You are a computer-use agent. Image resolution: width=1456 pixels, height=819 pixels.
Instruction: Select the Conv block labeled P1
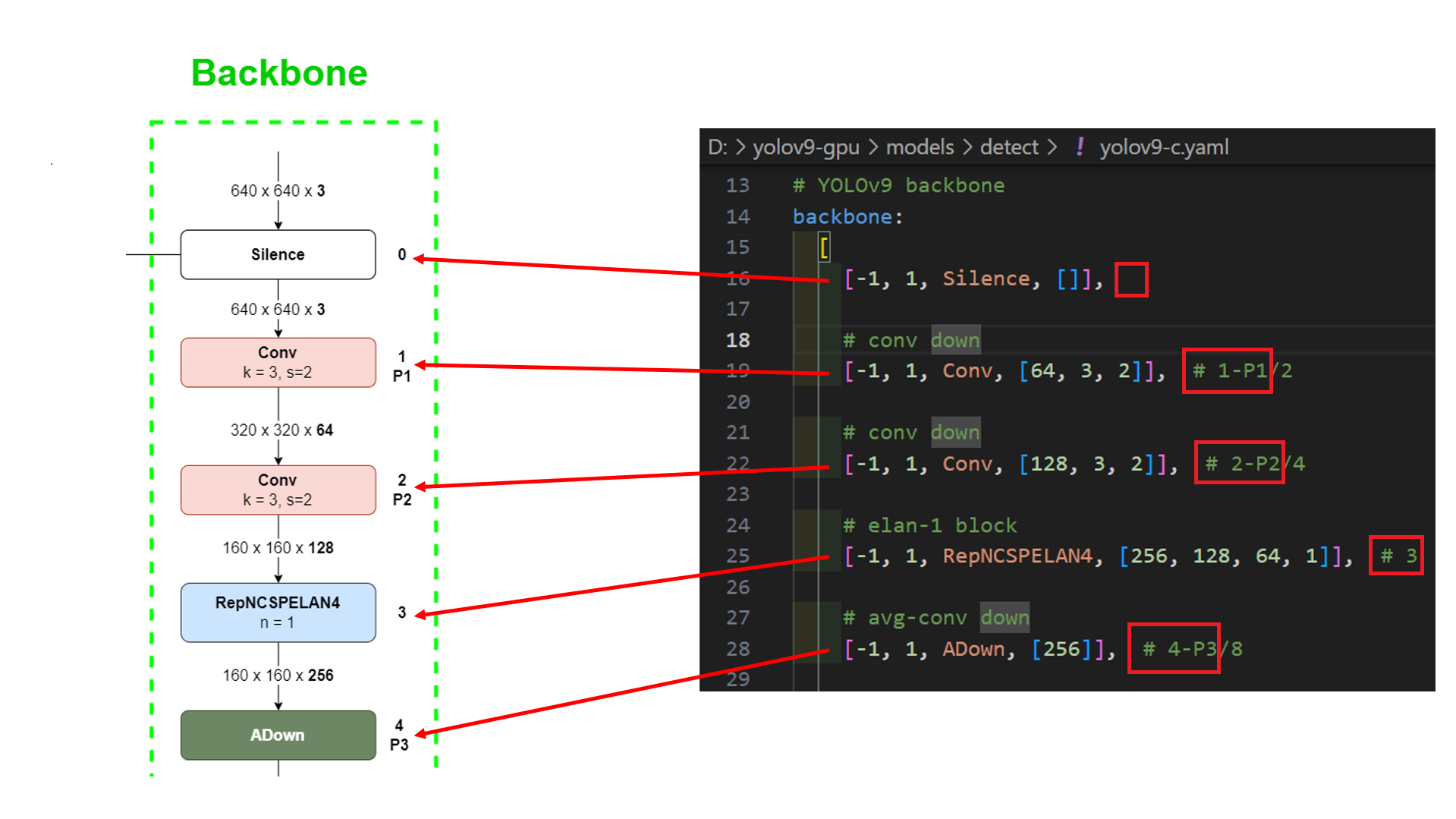click(x=278, y=363)
